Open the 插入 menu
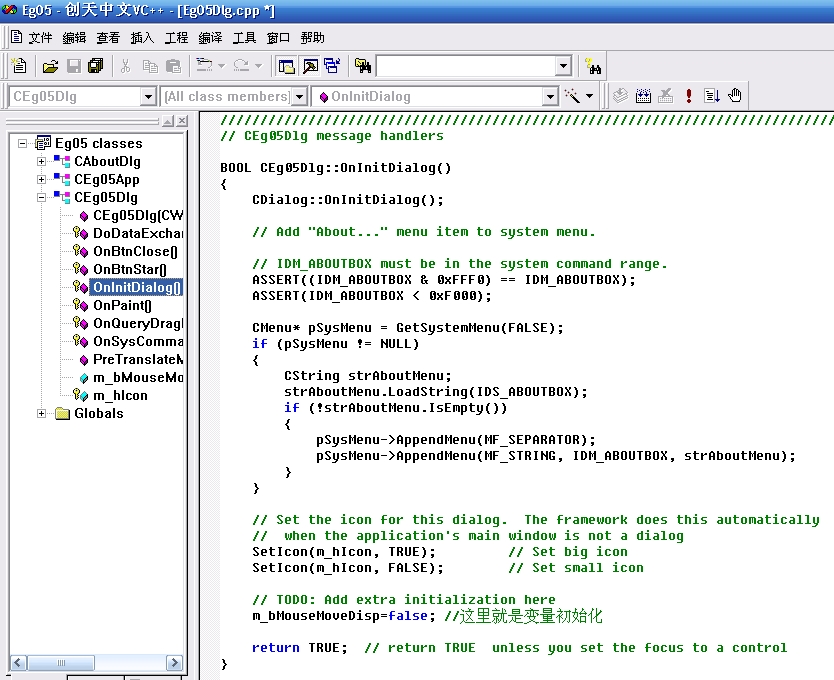This screenshot has height=680, width=834. click(x=143, y=38)
